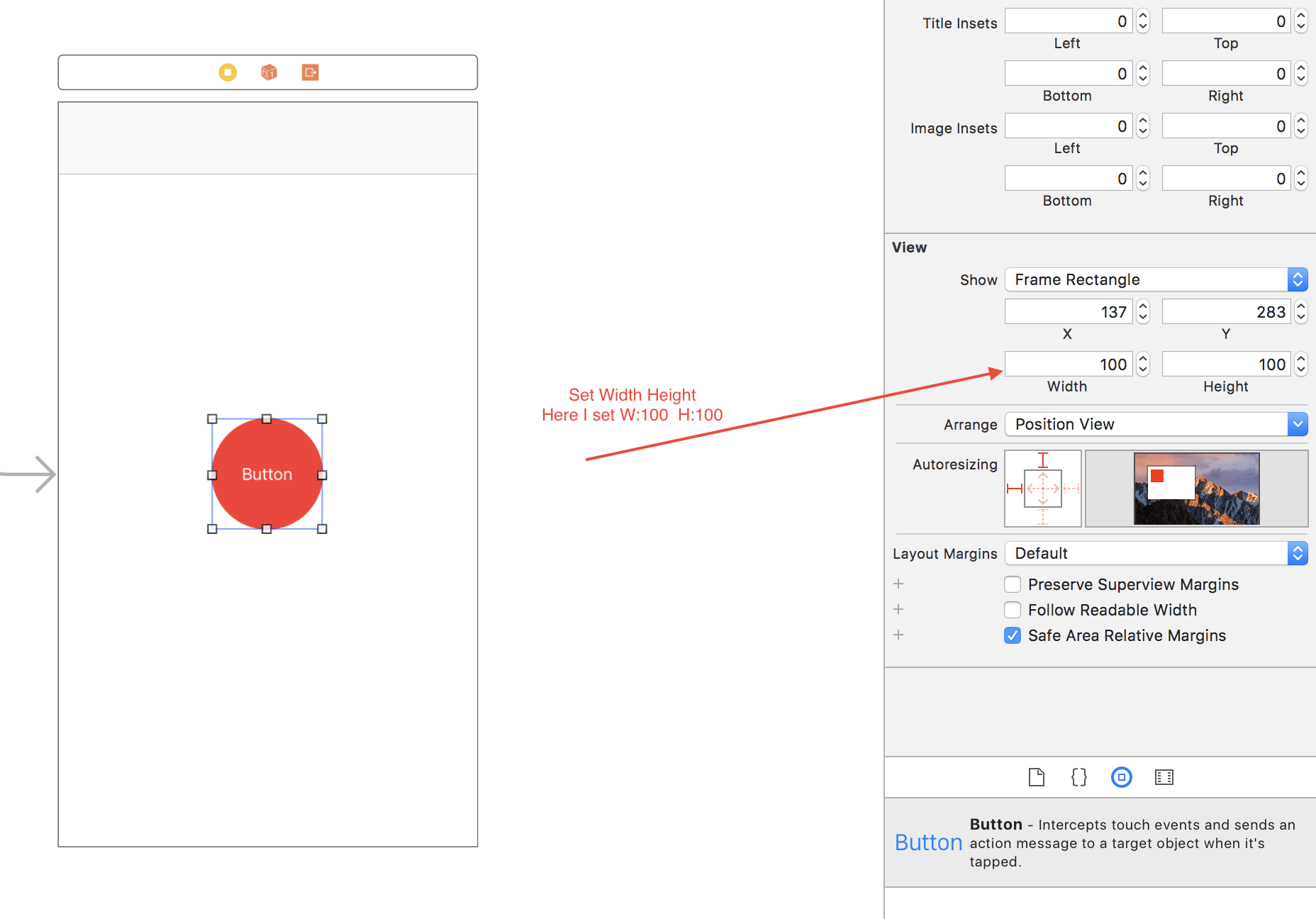
Task: Click the blue Button library item
Action: [928, 842]
